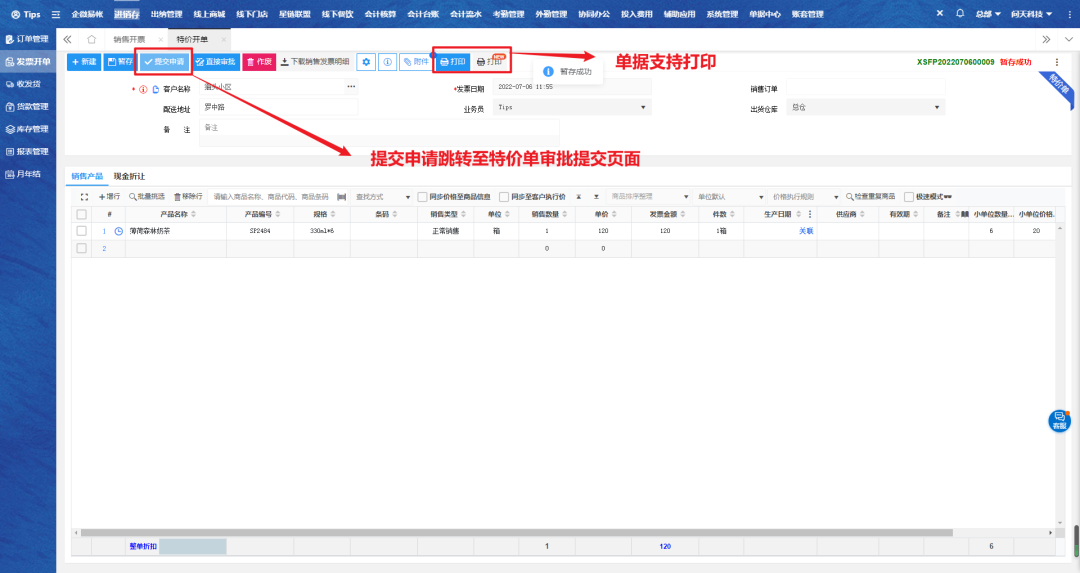Click the customer service chat icon
1080x573 pixels.
pyautogui.click(x=1059, y=421)
